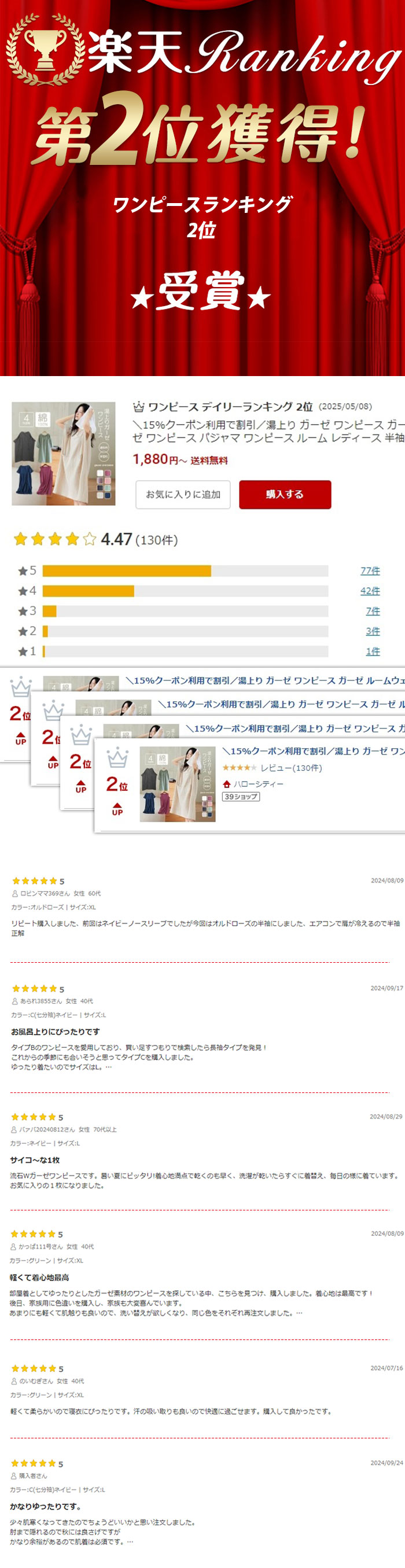Click the crown icon on front ranking card

117,759
